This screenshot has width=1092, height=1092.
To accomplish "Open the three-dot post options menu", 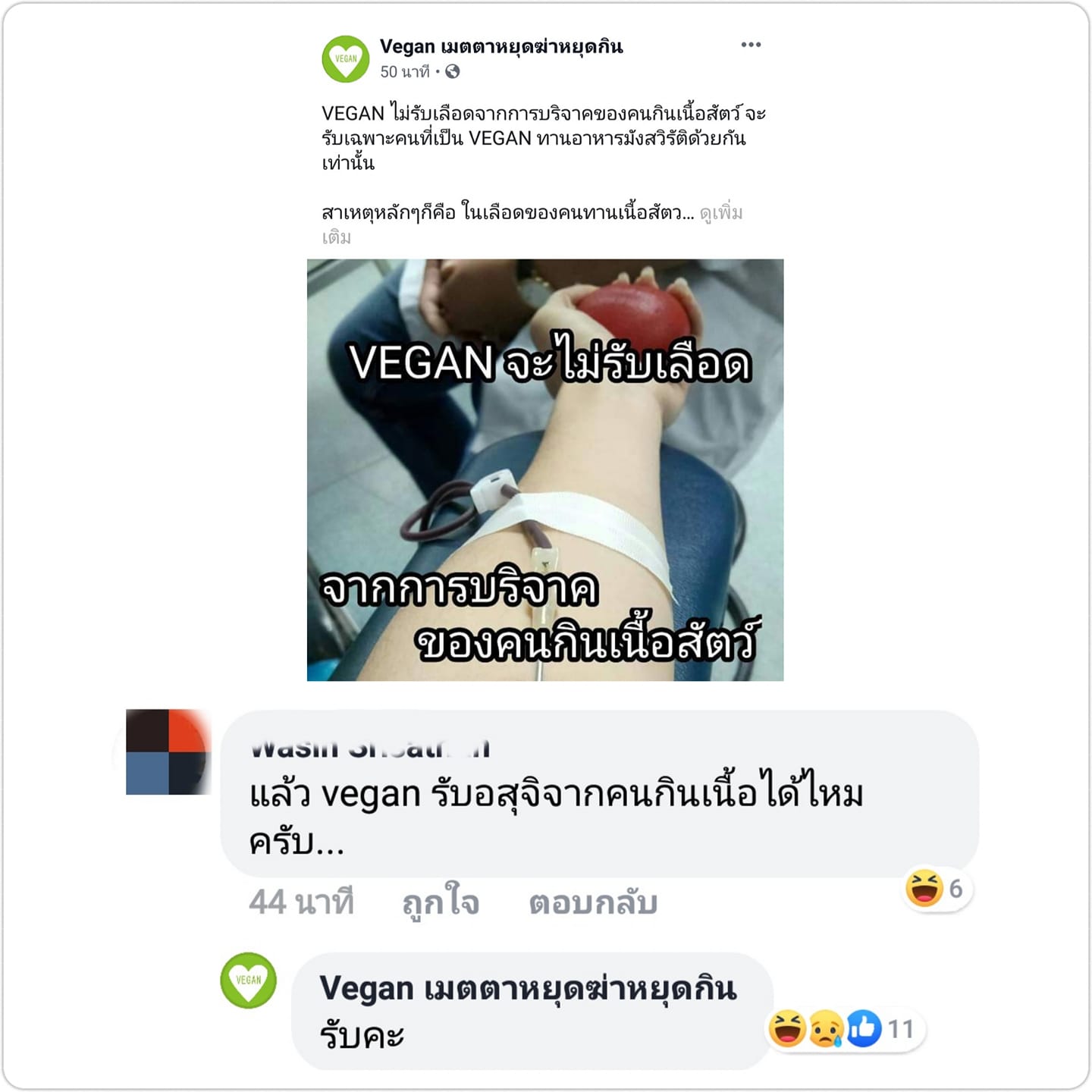I will pos(751,45).
